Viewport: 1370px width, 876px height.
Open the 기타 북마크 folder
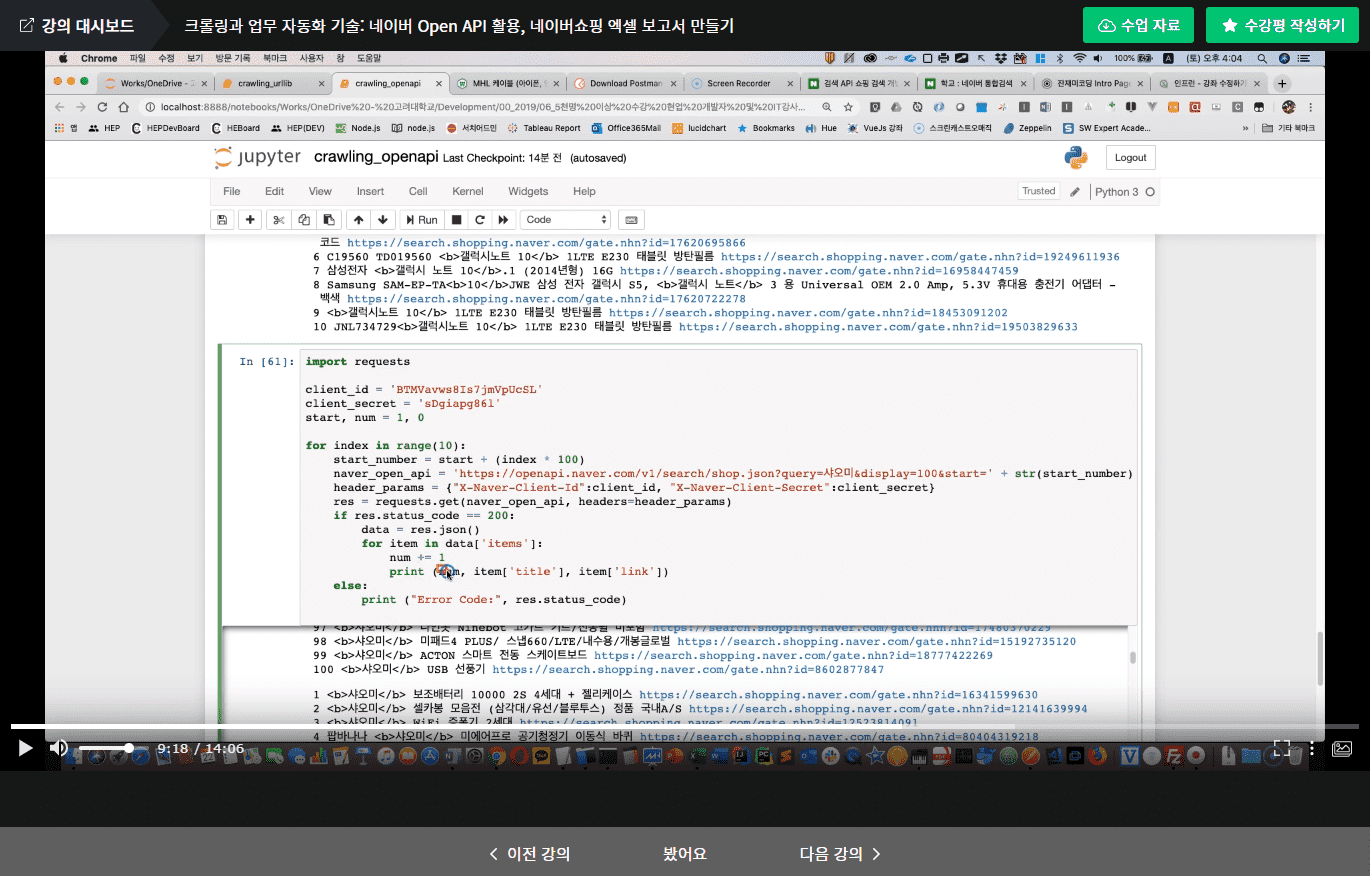[1289, 128]
